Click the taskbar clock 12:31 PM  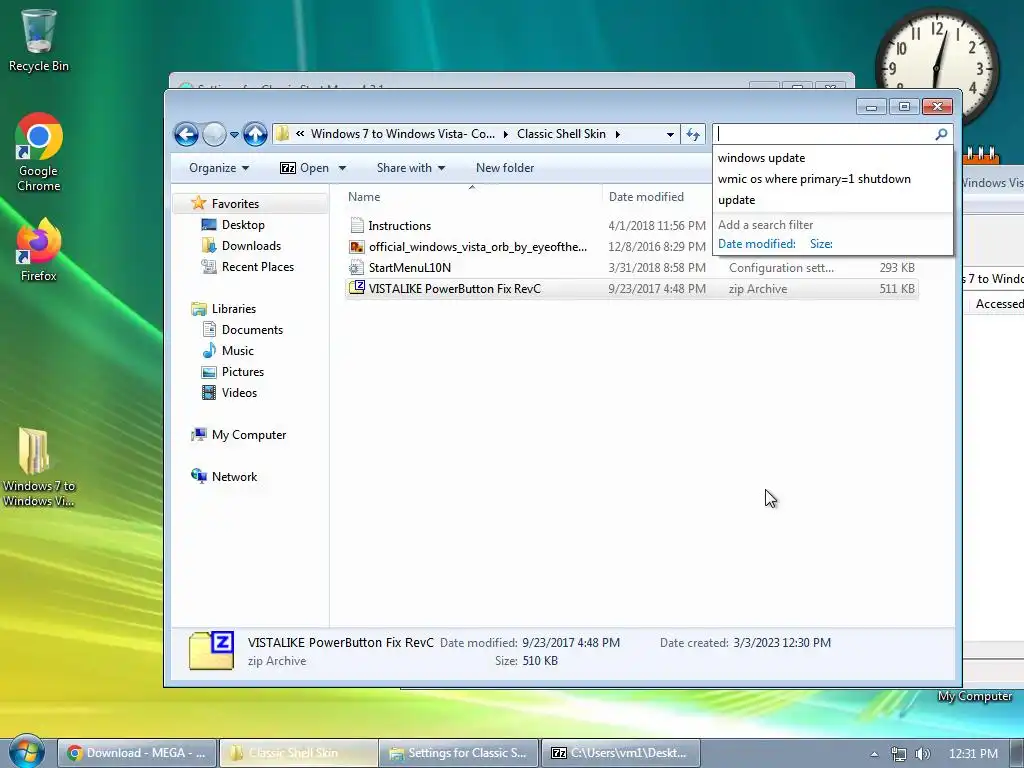(973, 754)
